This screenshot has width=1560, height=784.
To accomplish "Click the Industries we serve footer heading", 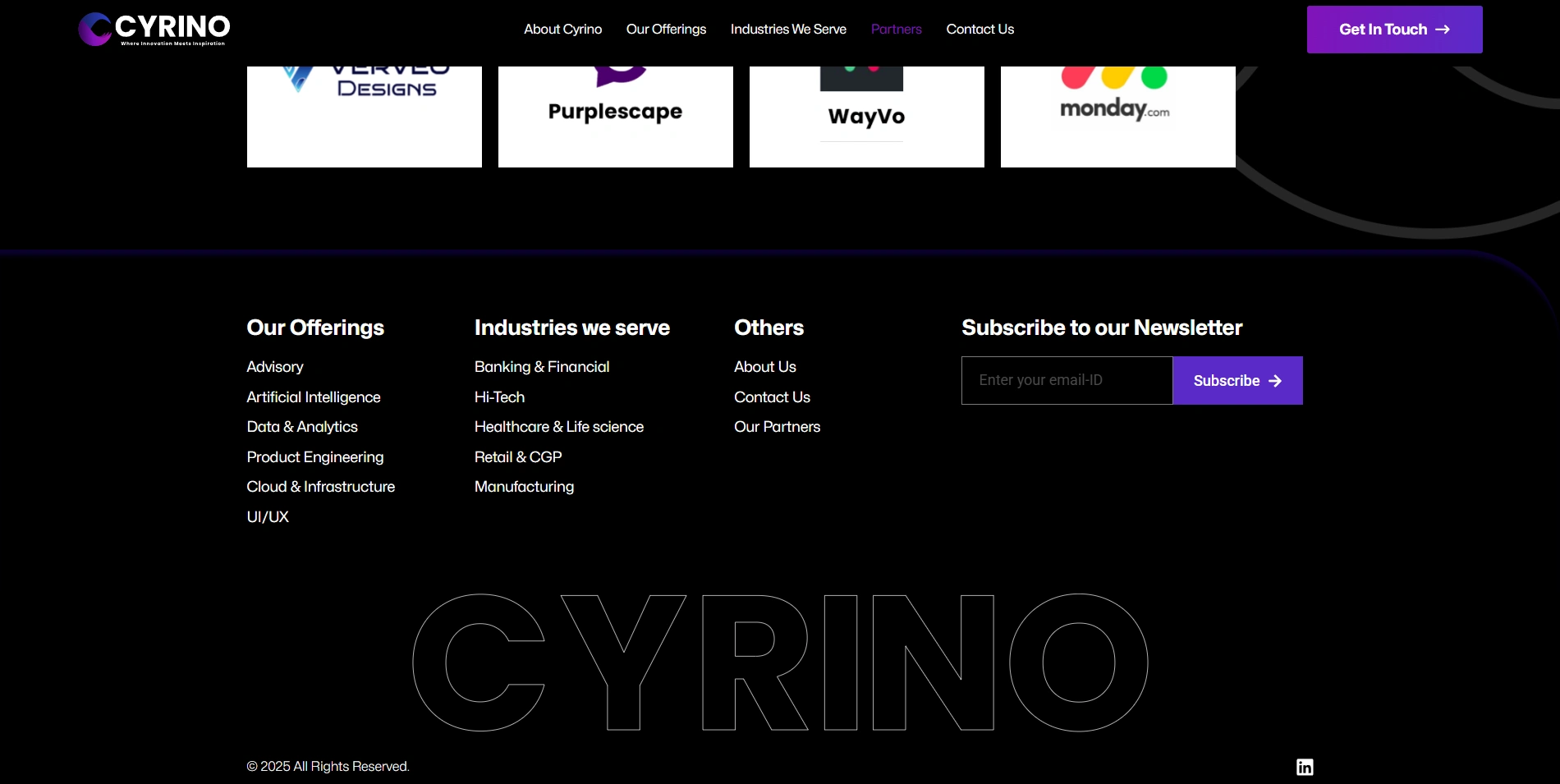I will click(572, 328).
